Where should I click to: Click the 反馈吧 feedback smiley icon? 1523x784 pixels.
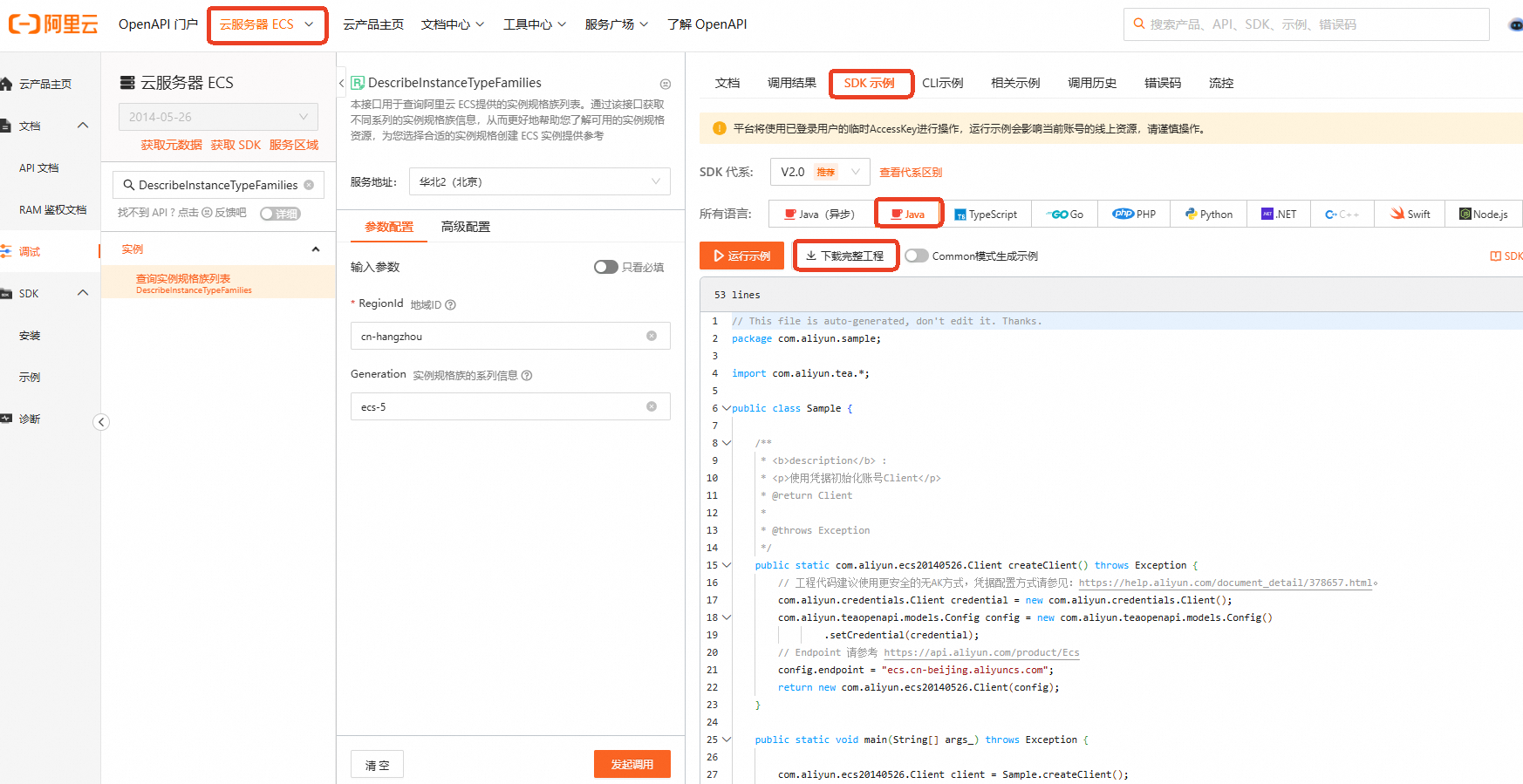coord(207,213)
